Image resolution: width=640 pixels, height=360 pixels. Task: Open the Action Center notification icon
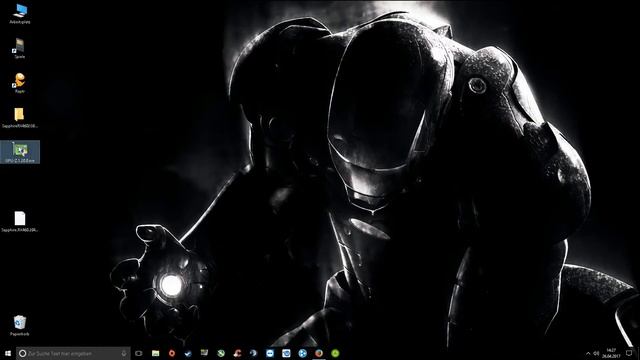(629, 353)
